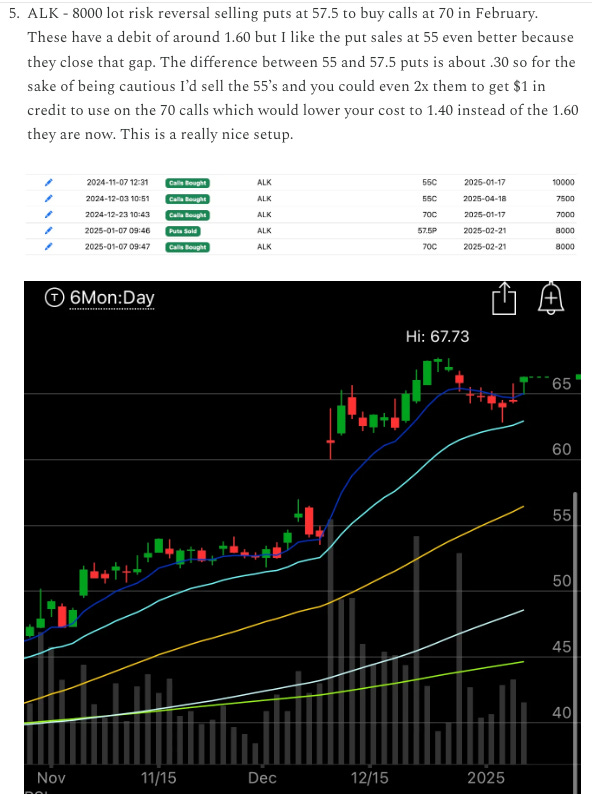Tap the add alert bell icon

point(551,298)
